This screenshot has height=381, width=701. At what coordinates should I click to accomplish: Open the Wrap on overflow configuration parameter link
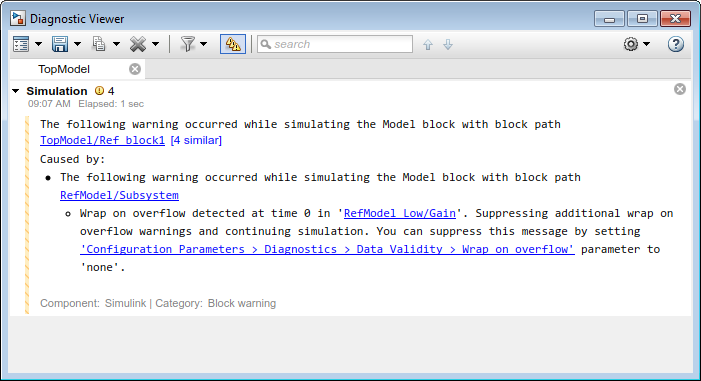point(327,249)
